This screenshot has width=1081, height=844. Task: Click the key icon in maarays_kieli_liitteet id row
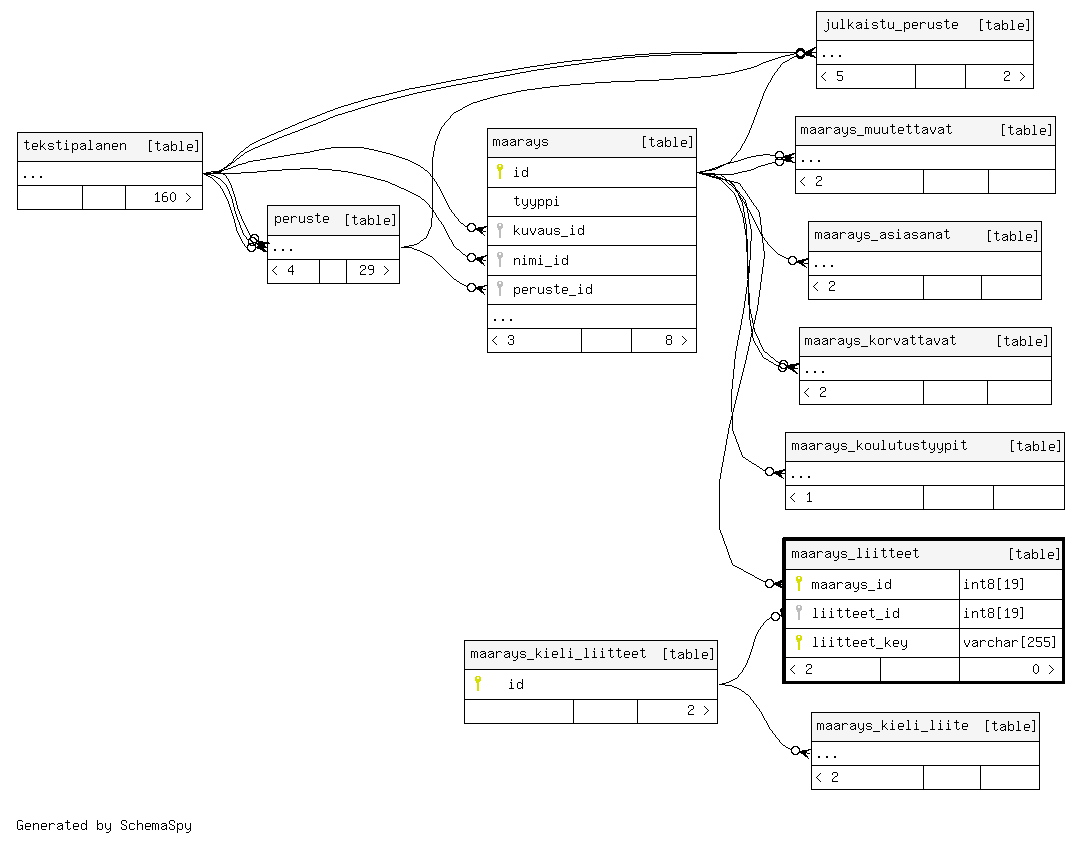[x=478, y=683]
